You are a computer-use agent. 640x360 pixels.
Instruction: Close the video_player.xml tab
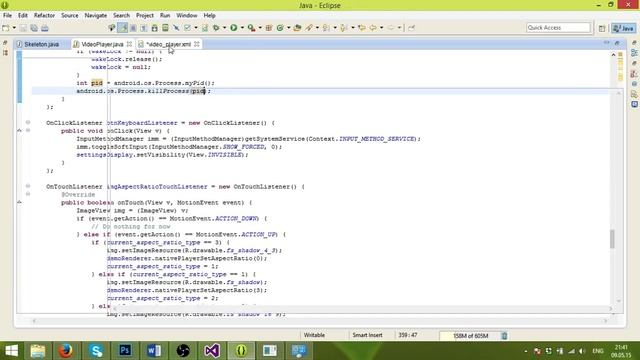tap(197, 44)
